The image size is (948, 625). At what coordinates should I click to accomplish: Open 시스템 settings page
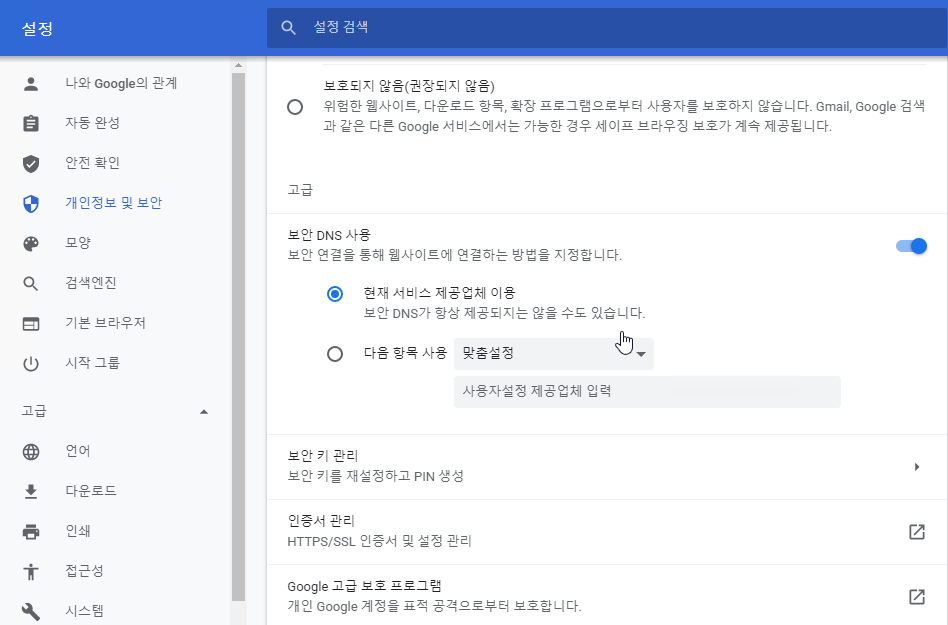pos(84,611)
